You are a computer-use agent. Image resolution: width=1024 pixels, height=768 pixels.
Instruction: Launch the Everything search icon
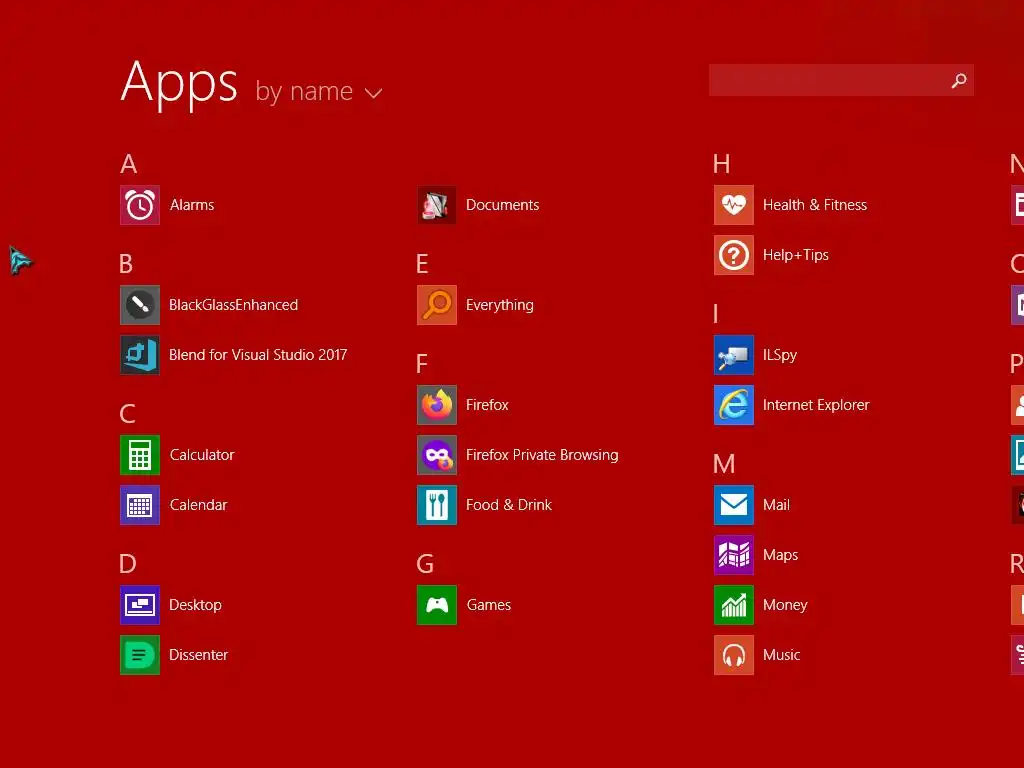437,305
